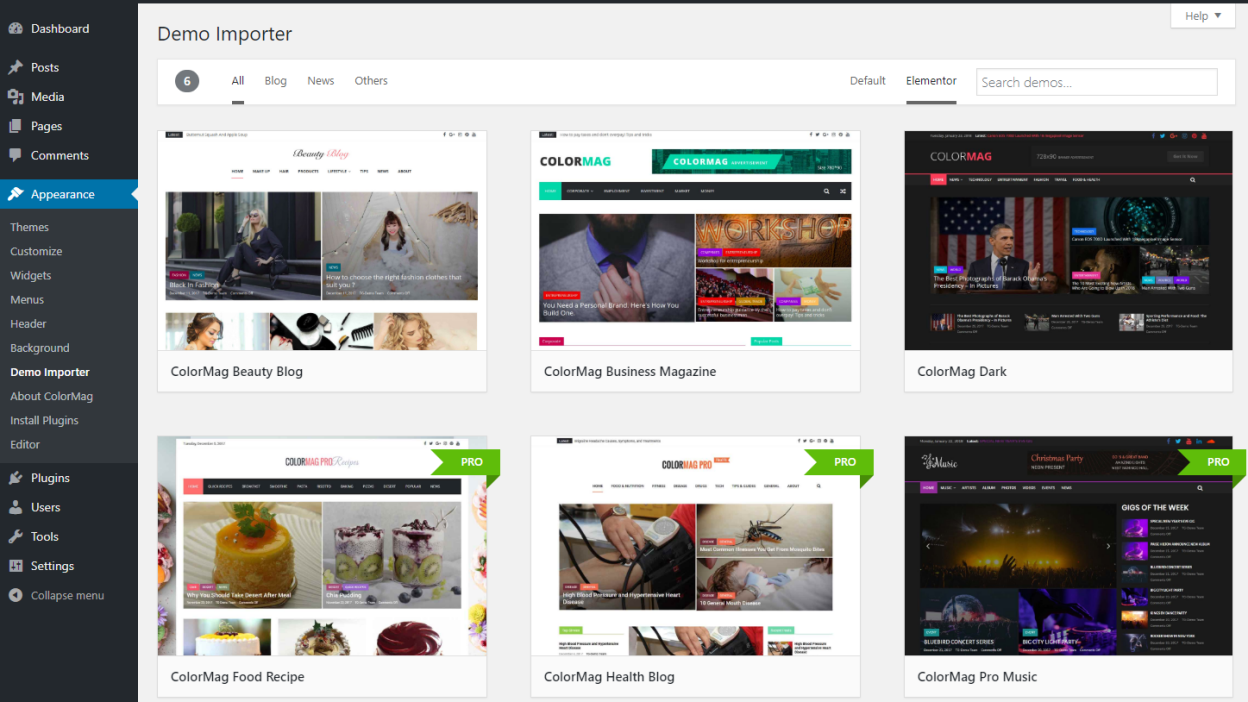Click the PRO ribbon on the Health Blog demo

[839, 462]
